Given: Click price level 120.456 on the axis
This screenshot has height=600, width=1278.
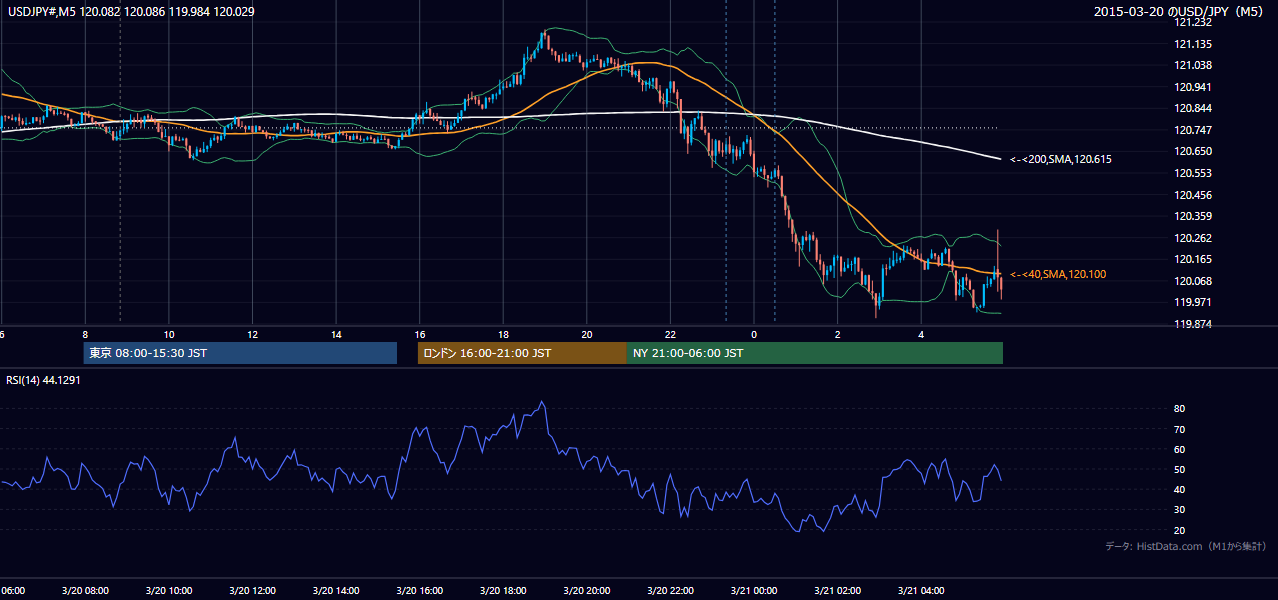Looking at the screenshot, I should click(1193, 195).
